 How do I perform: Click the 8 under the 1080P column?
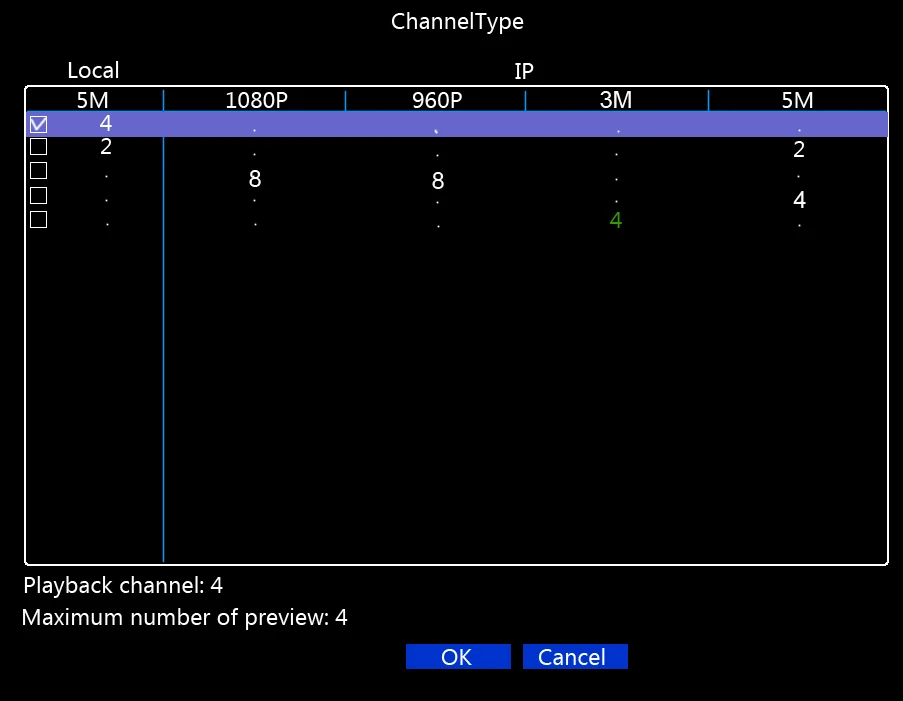click(x=255, y=179)
